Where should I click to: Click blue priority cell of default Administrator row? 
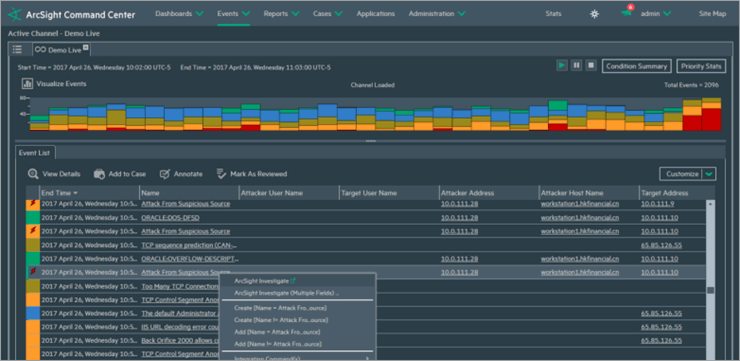33,313
